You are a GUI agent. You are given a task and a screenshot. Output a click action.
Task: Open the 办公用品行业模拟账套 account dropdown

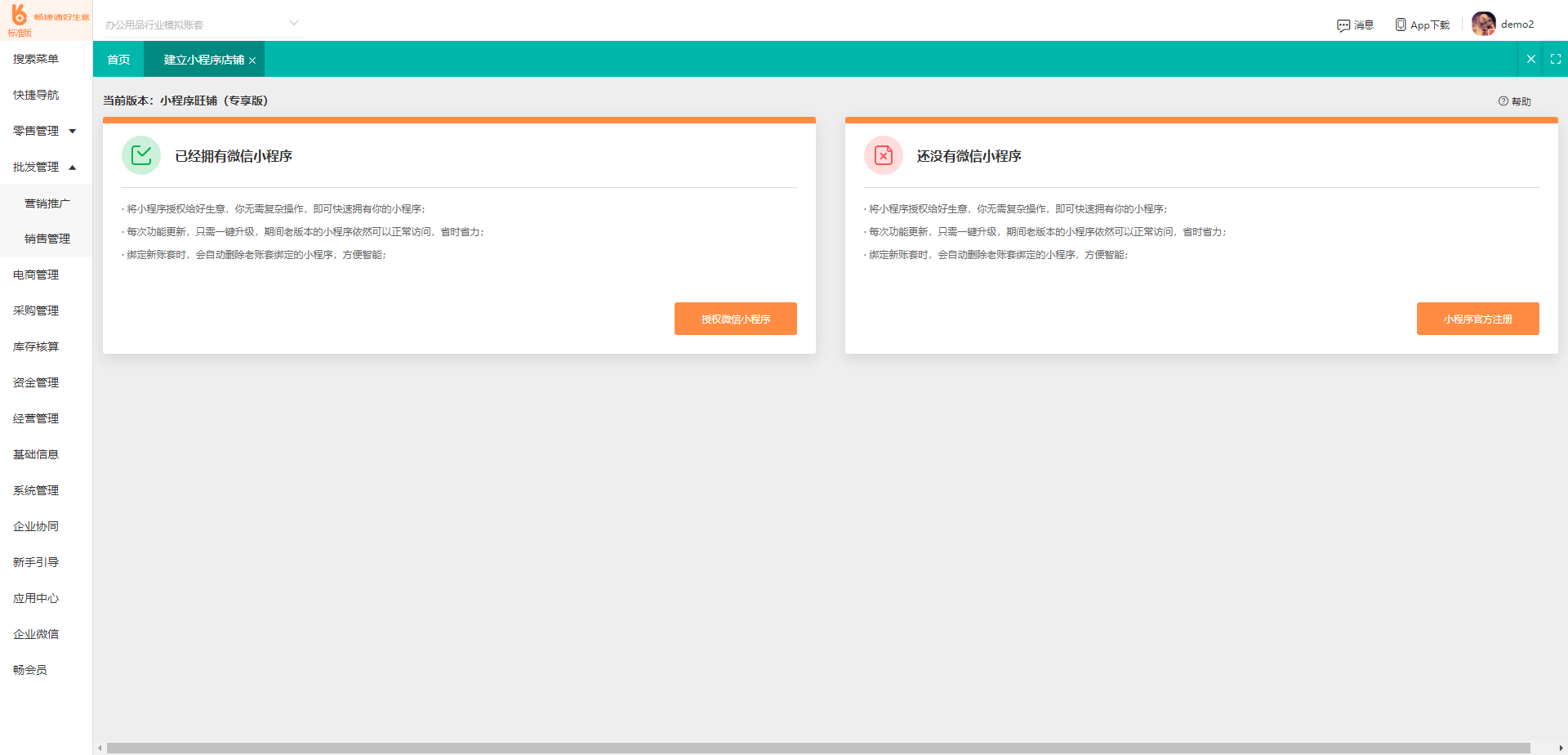pos(203,25)
